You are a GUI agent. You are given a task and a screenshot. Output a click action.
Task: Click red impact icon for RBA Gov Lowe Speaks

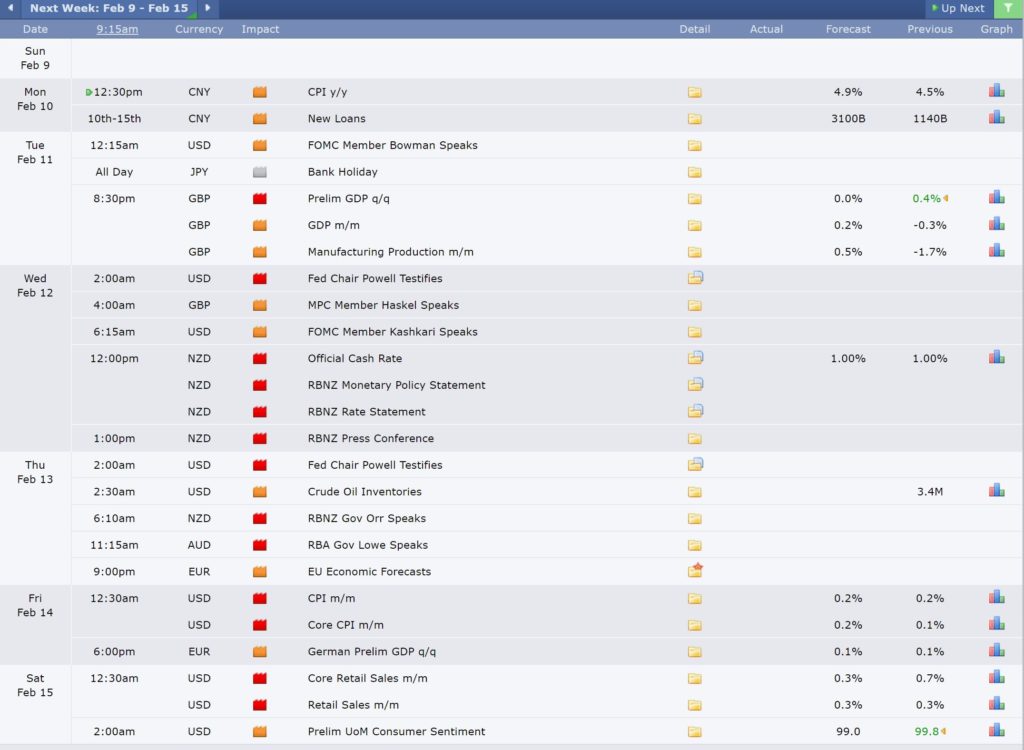click(260, 545)
